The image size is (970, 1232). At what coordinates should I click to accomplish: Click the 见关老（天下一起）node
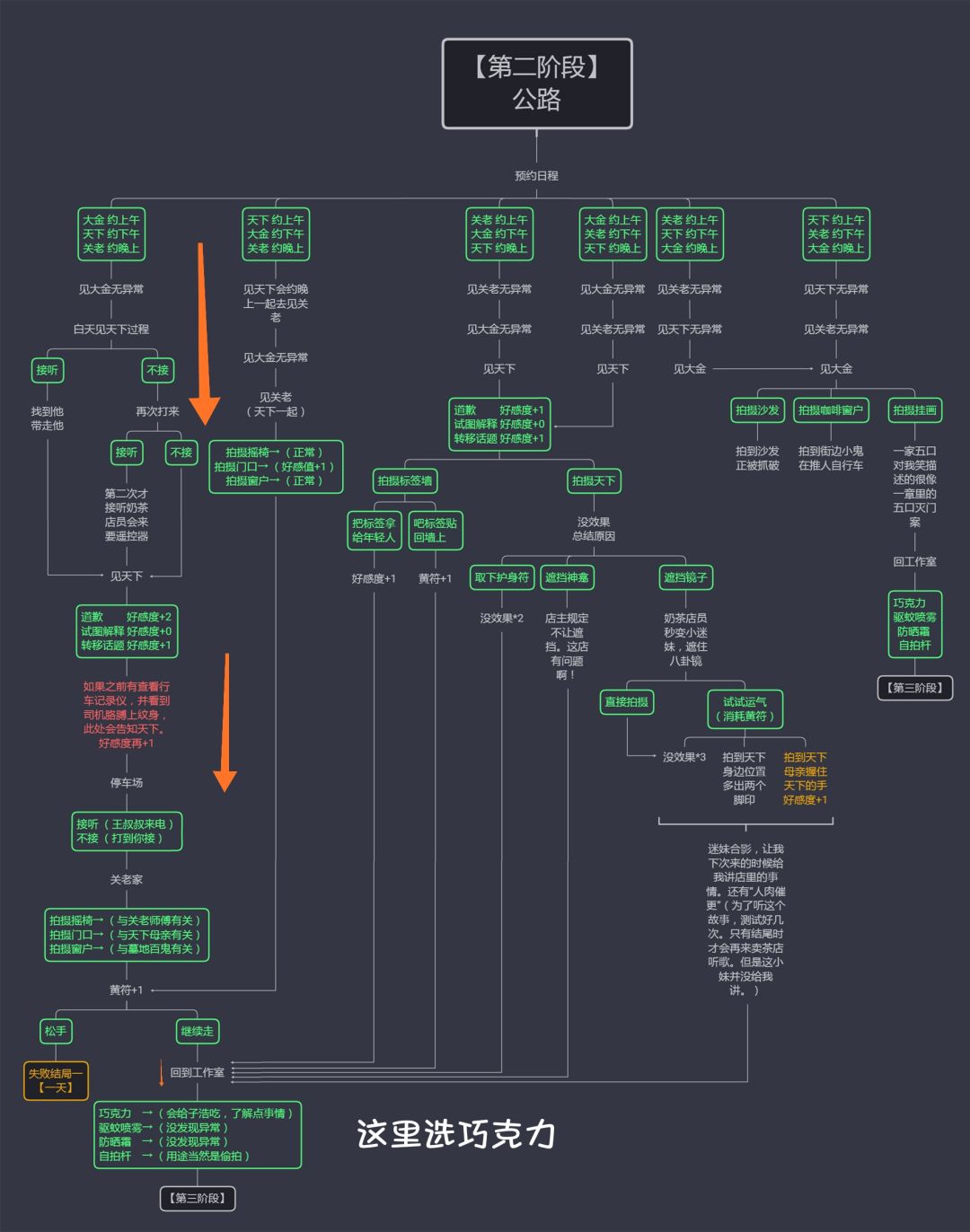point(276,404)
